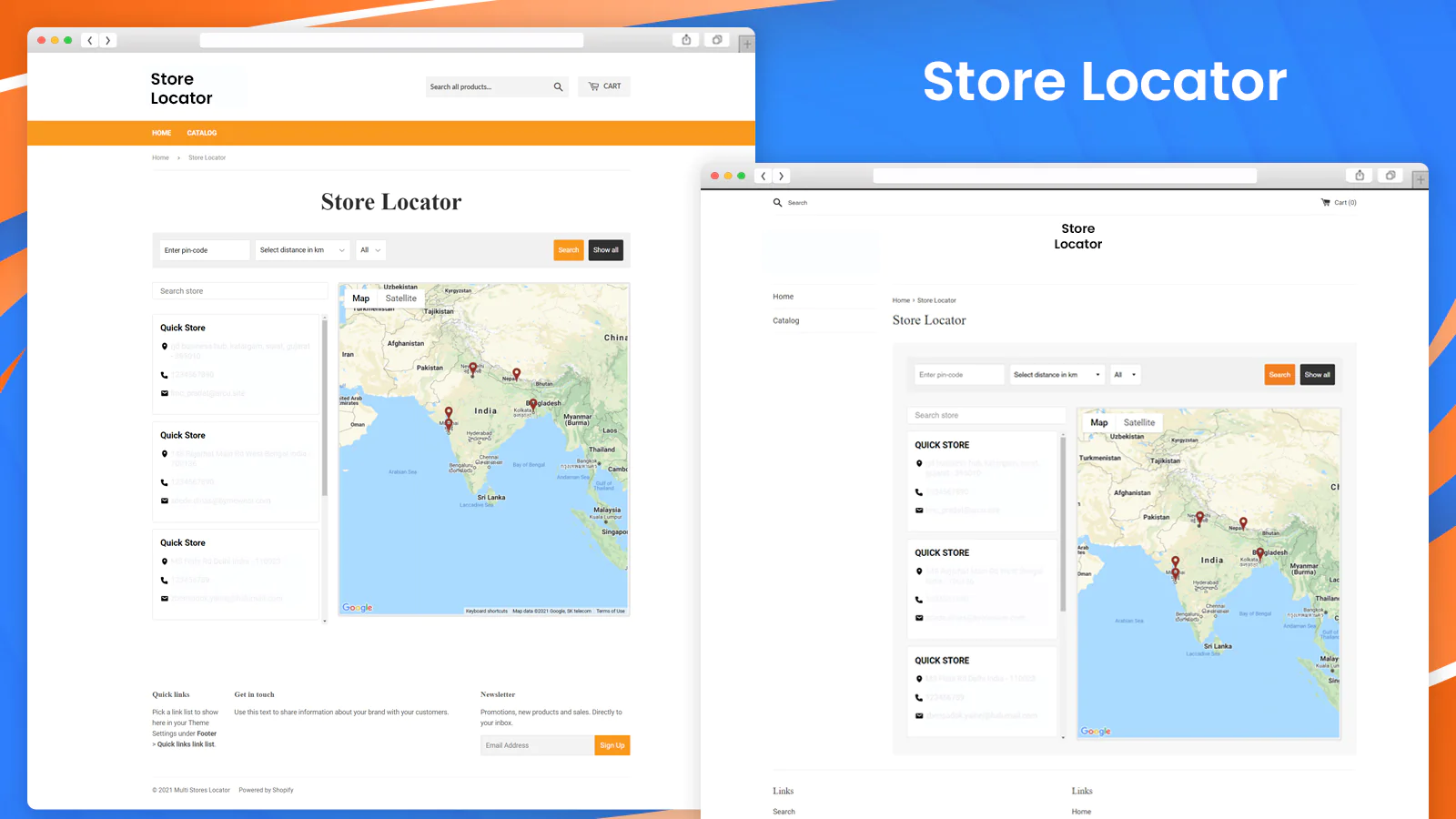Select CATALOG in the orange navigation bar
The image size is (1456, 819).
tap(202, 133)
